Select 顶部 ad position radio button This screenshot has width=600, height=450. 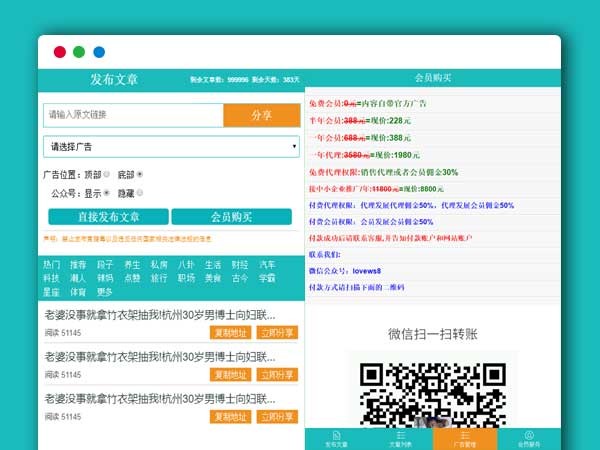[108, 174]
